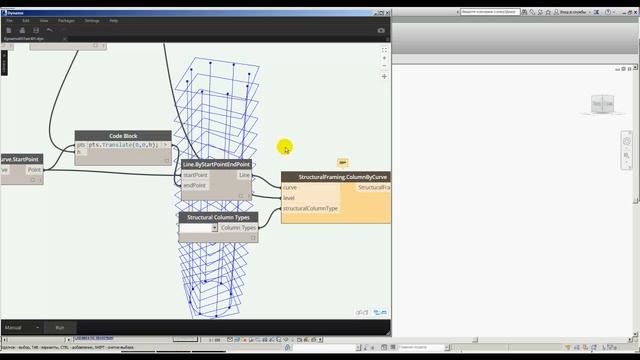This screenshot has height=360, width=640.
Task: Click the warning bubble above ColumnByCurve node
Action: click(x=343, y=163)
